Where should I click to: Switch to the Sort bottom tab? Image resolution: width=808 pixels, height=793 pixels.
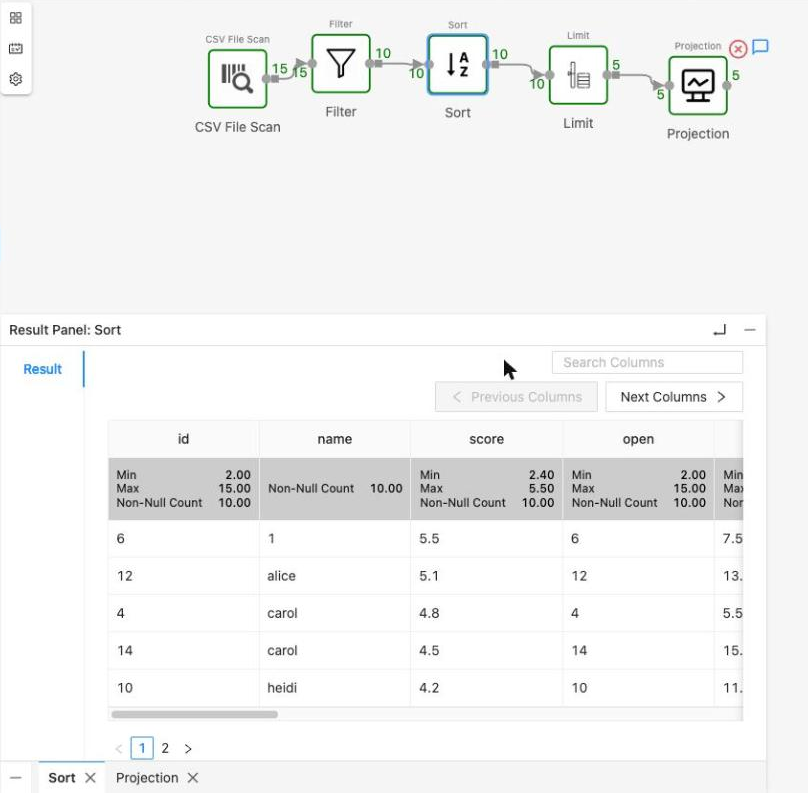62,778
